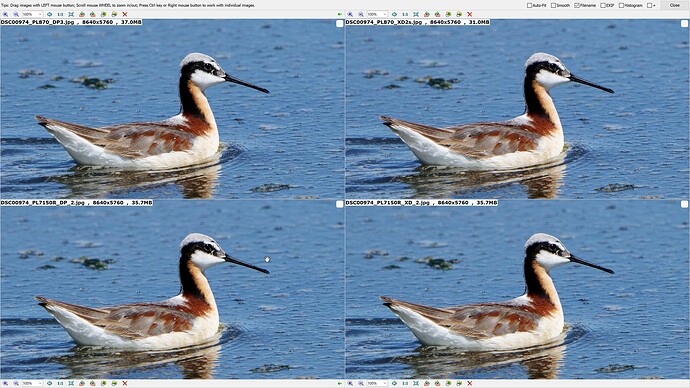This screenshot has height=388, width=690.
Task: Click the 1:1 icon below PL7150R_XD_2 image
Action: click(x=405, y=384)
